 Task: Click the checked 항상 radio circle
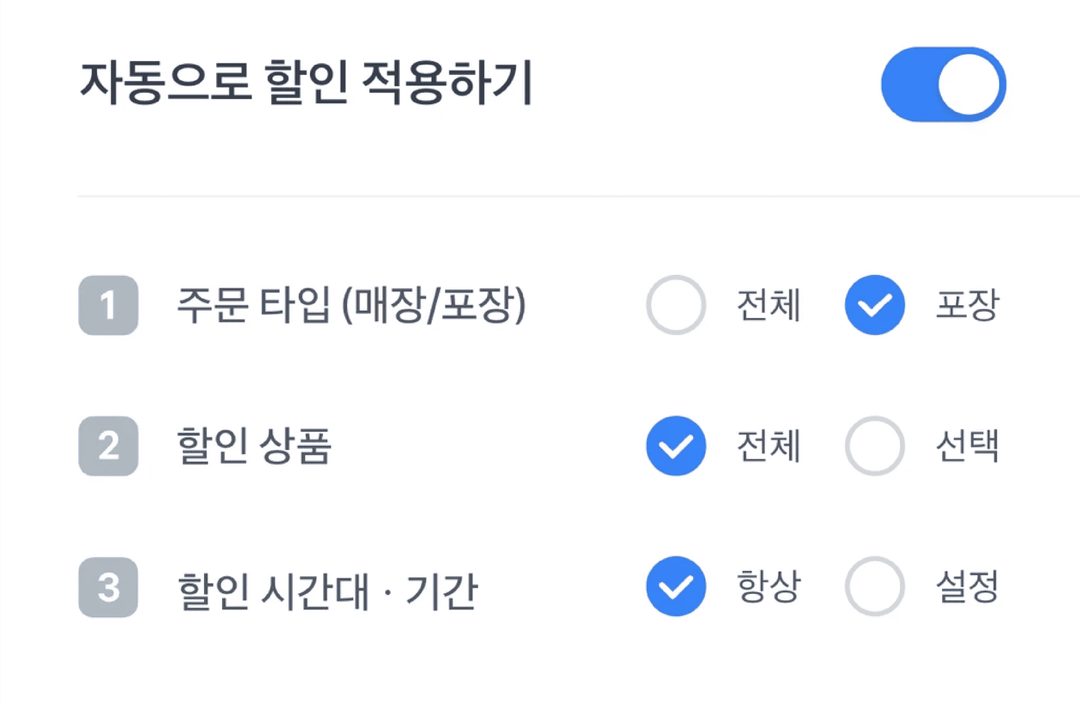coord(676,587)
